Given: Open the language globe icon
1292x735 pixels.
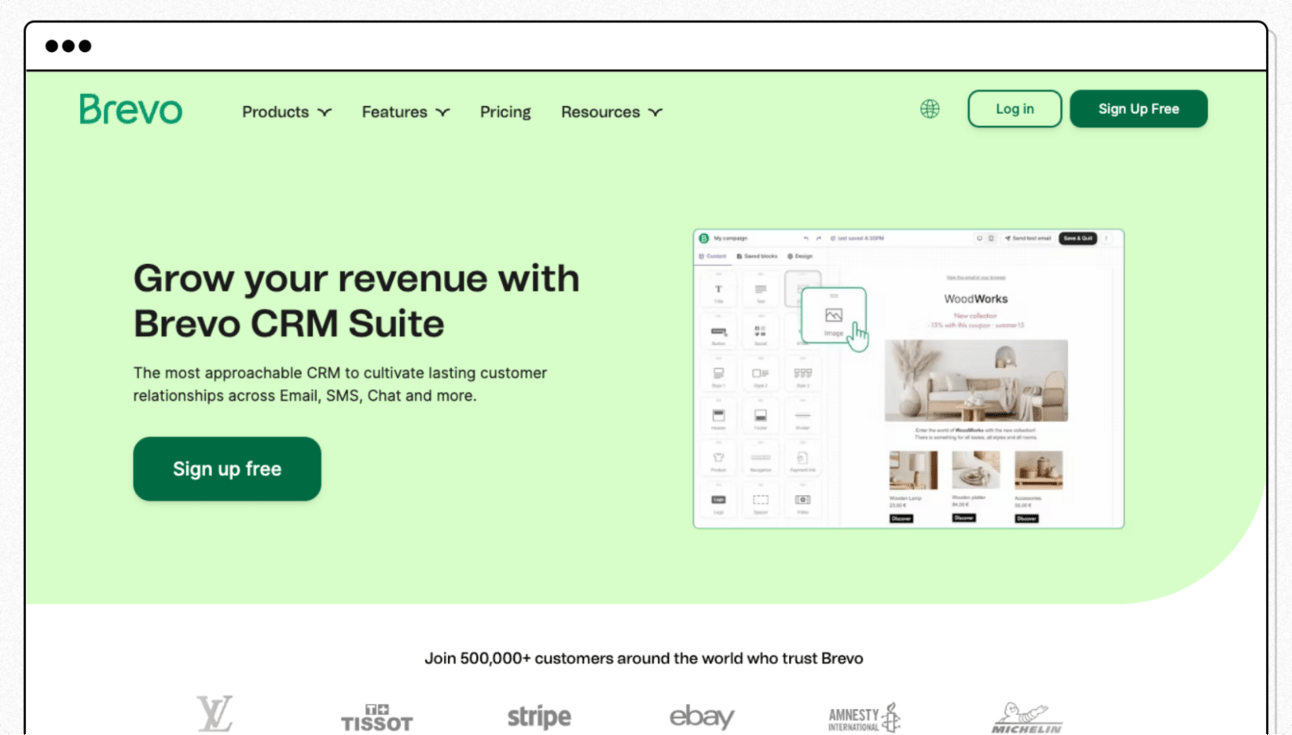Looking at the screenshot, I should click(929, 109).
